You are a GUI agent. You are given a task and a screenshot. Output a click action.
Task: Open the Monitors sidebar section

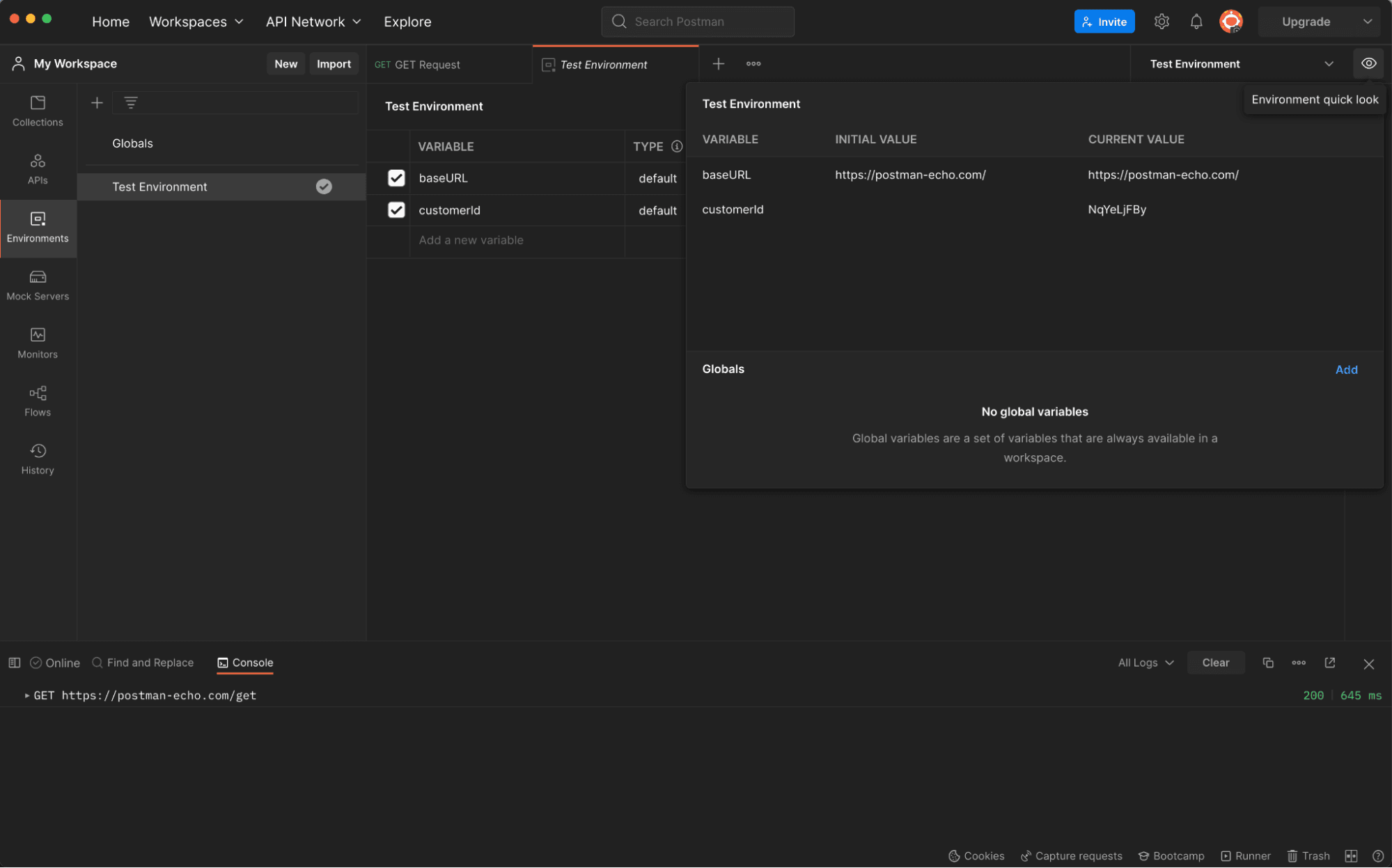38,342
